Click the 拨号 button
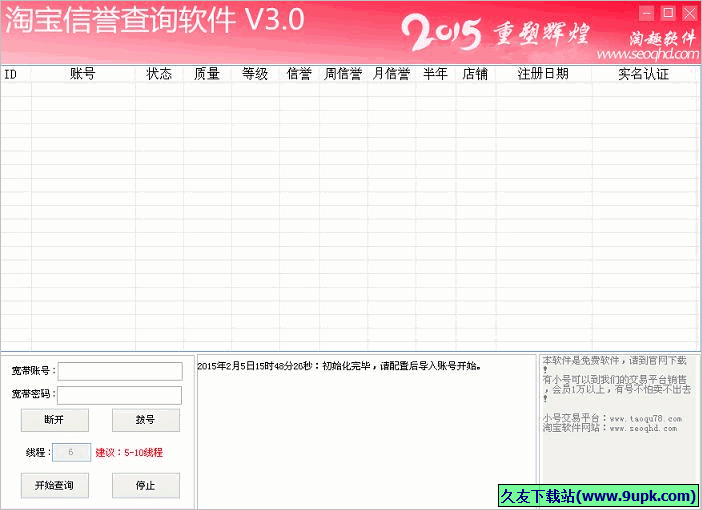Image resolution: width=702 pixels, height=510 pixels. pyautogui.click(x=146, y=420)
